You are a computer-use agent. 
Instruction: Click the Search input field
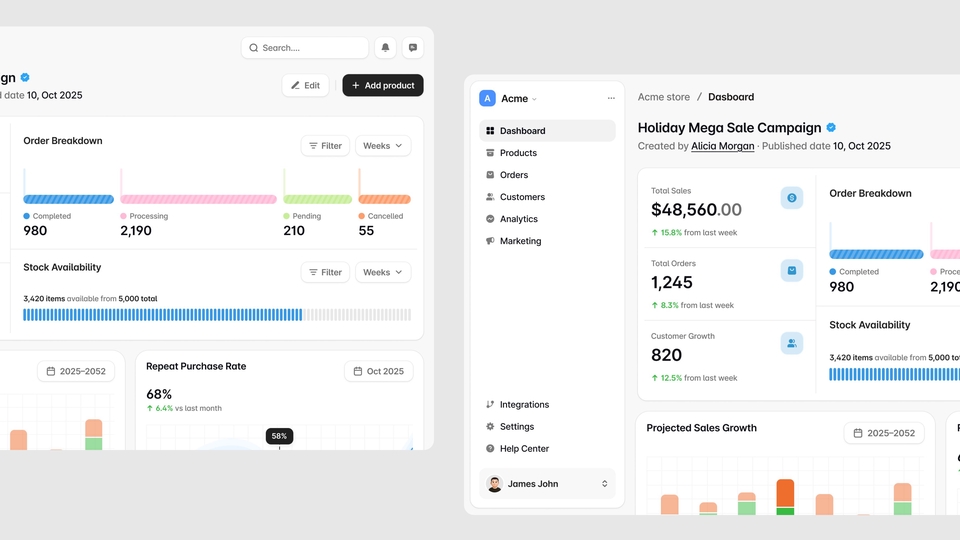click(305, 48)
